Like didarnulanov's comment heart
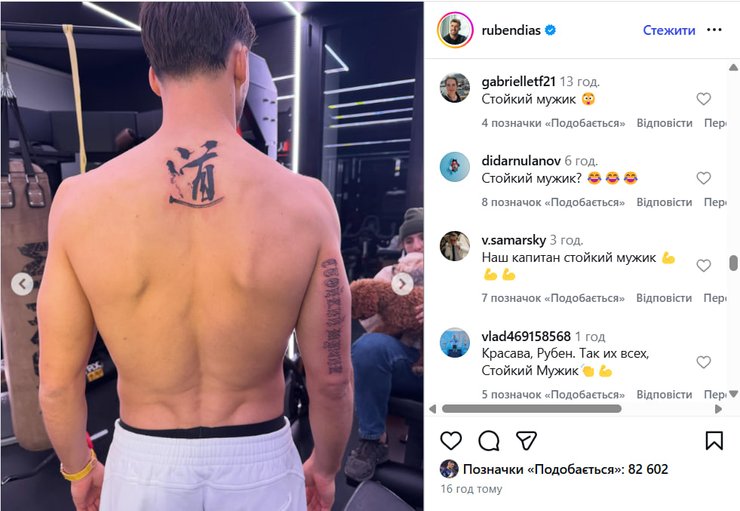The width and height of the screenshot is (740, 511). (704, 178)
